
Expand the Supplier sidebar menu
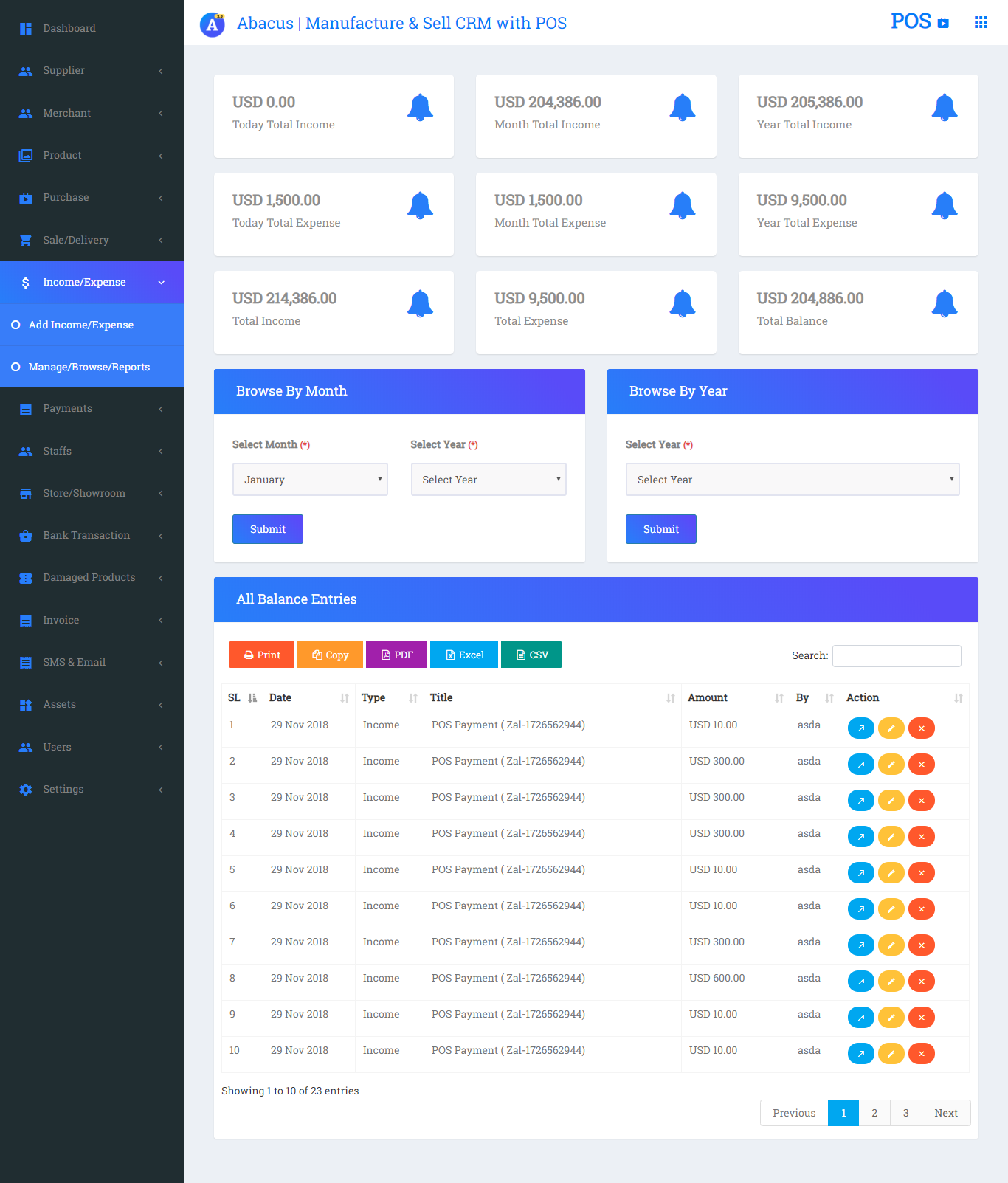click(92, 71)
